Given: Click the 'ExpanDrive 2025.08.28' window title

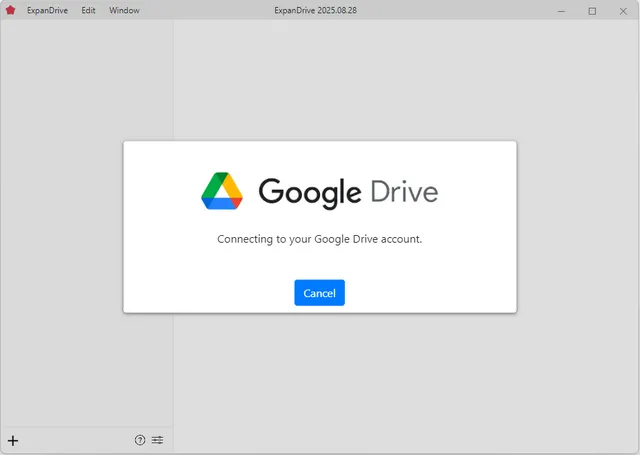Looking at the screenshot, I should (316, 10).
